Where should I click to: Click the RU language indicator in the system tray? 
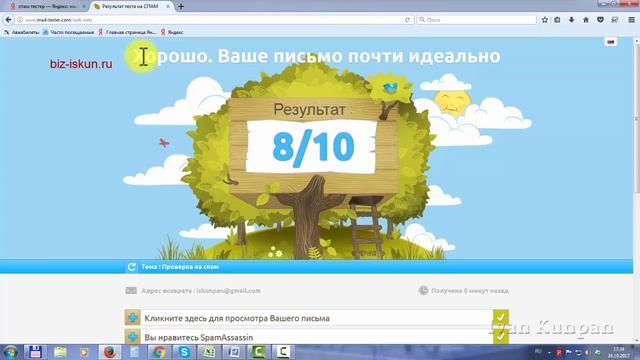pyautogui.click(x=538, y=351)
